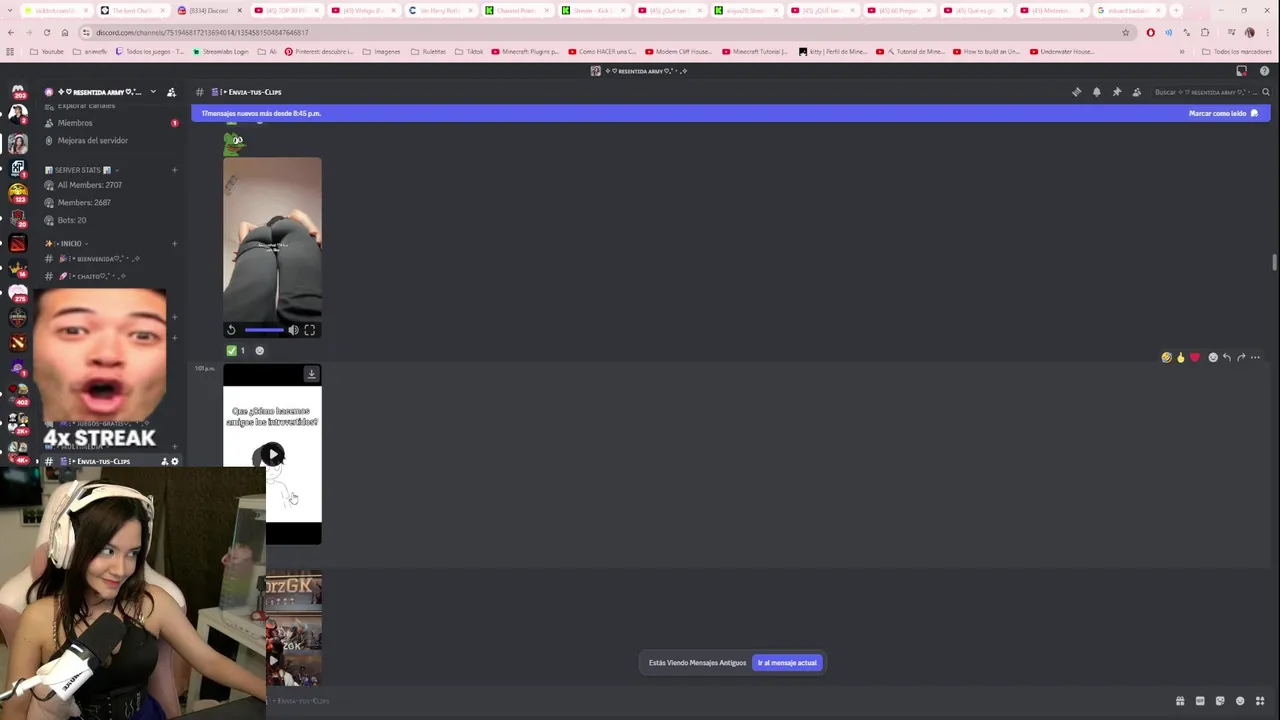Bookmark this page star icon
The image size is (1280, 720).
click(x=1126, y=32)
